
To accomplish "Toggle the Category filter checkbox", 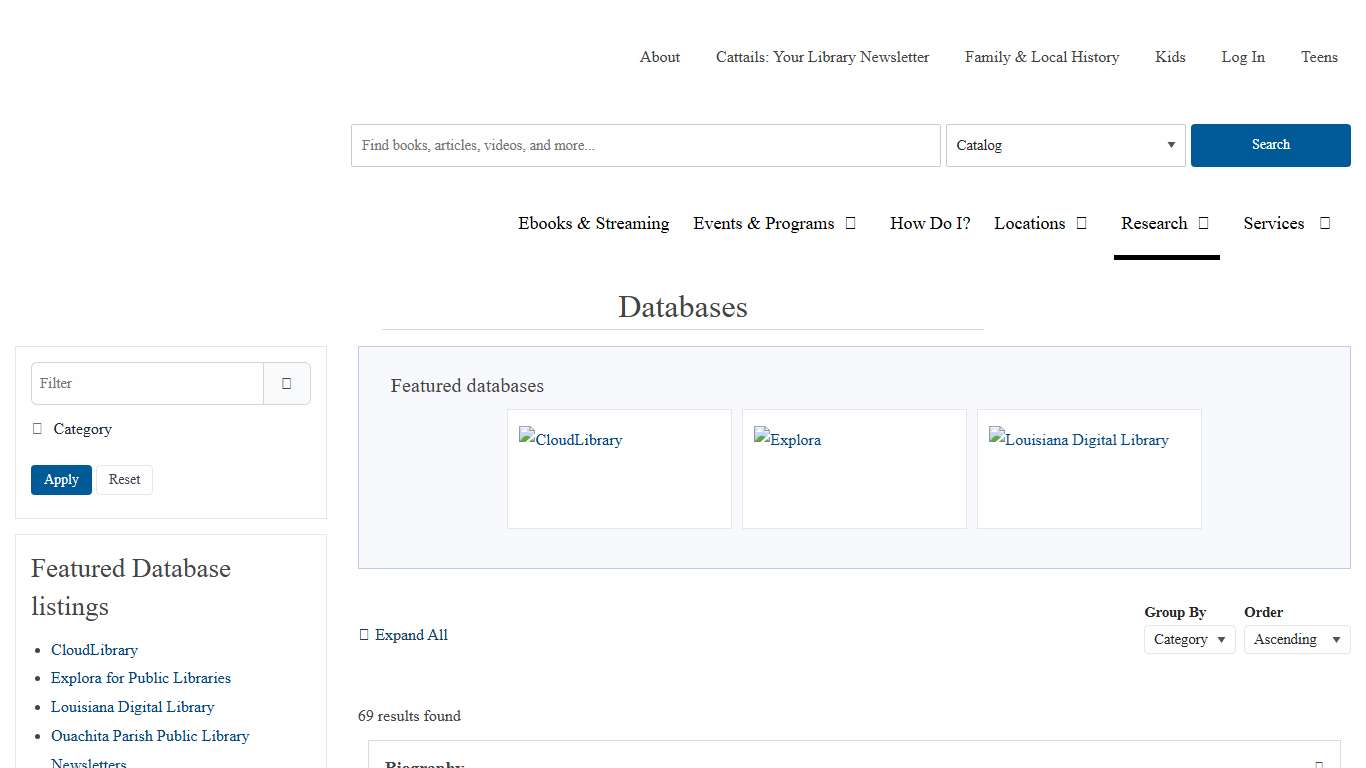I will 37,428.
